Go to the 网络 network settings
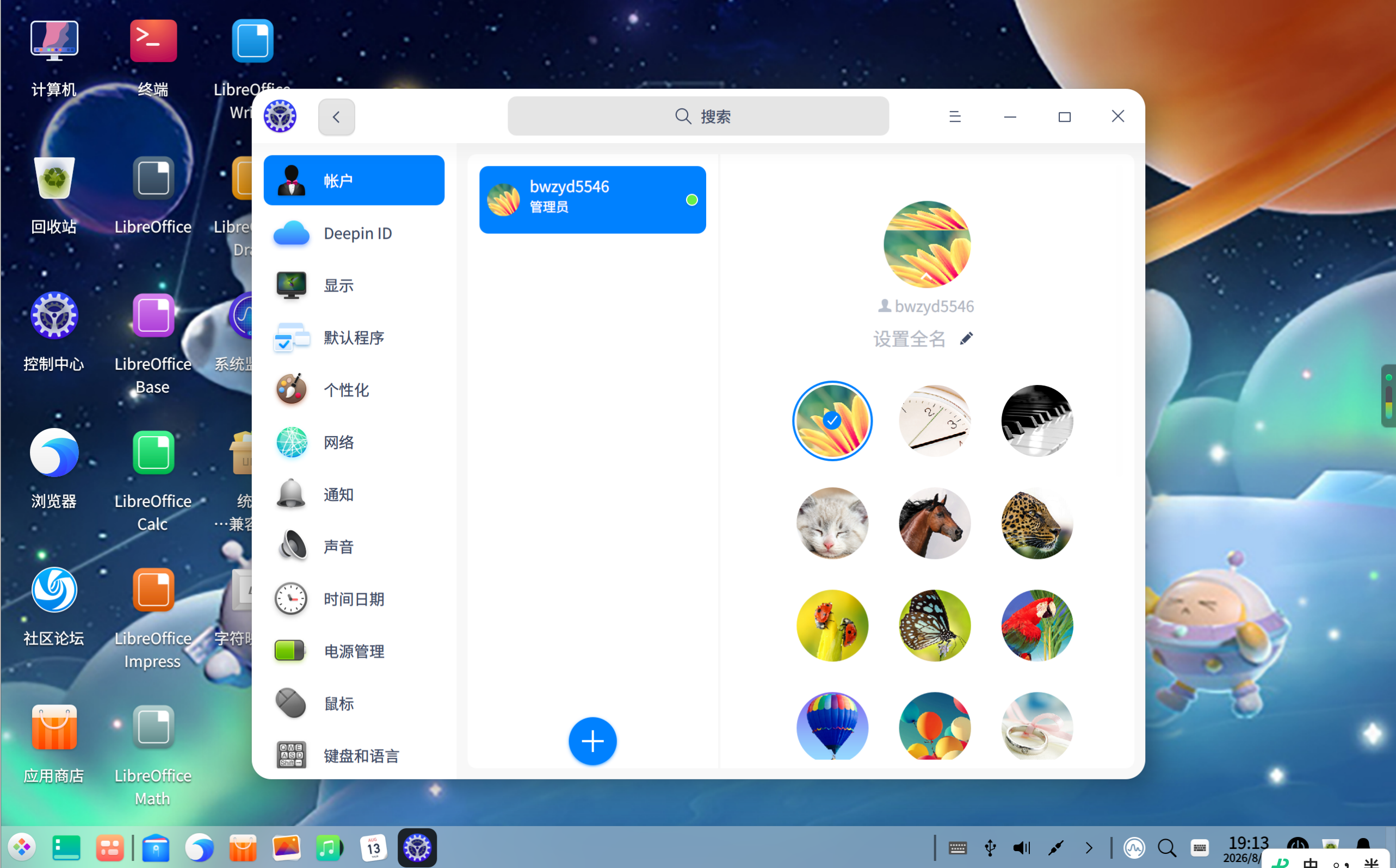The height and width of the screenshot is (868, 1396). [354, 442]
